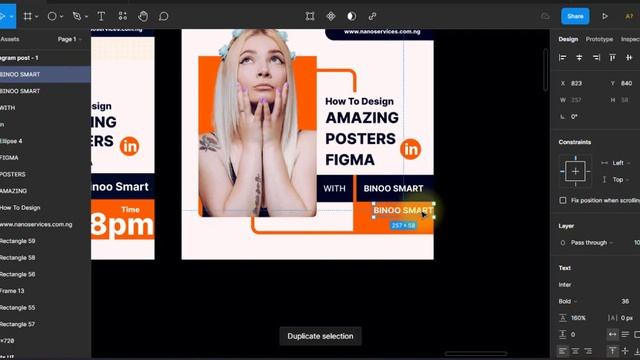Click the Align vertical centers icon
The height and width of the screenshot is (360, 640).
pyautogui.click(x=629, y=58)
